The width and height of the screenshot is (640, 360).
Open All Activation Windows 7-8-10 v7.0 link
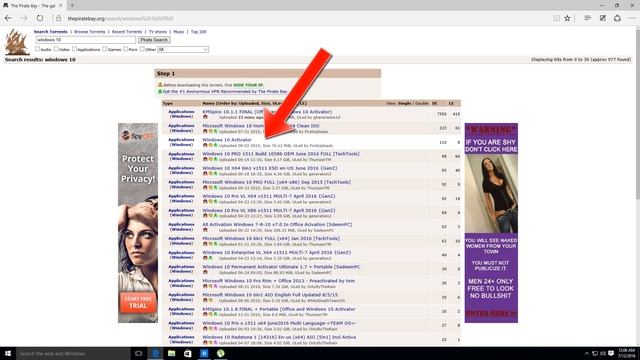[277, 224]
